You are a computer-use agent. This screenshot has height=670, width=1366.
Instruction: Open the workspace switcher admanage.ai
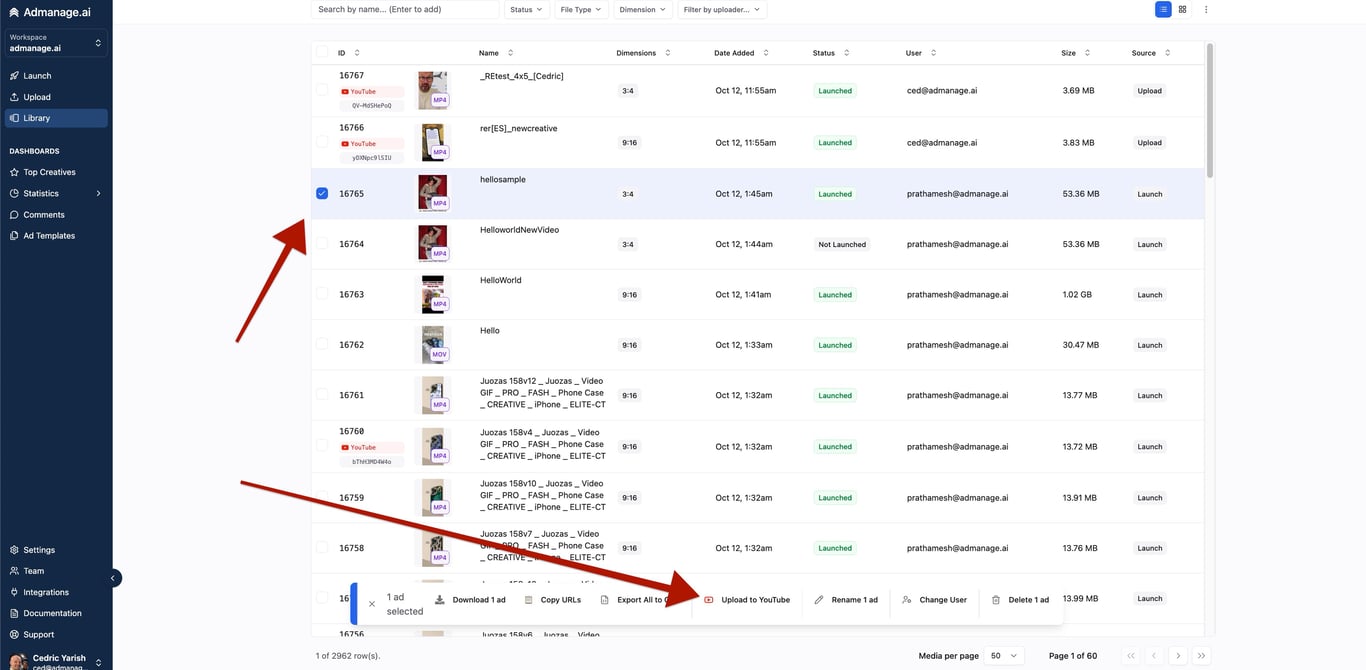[x=56, y=43]
